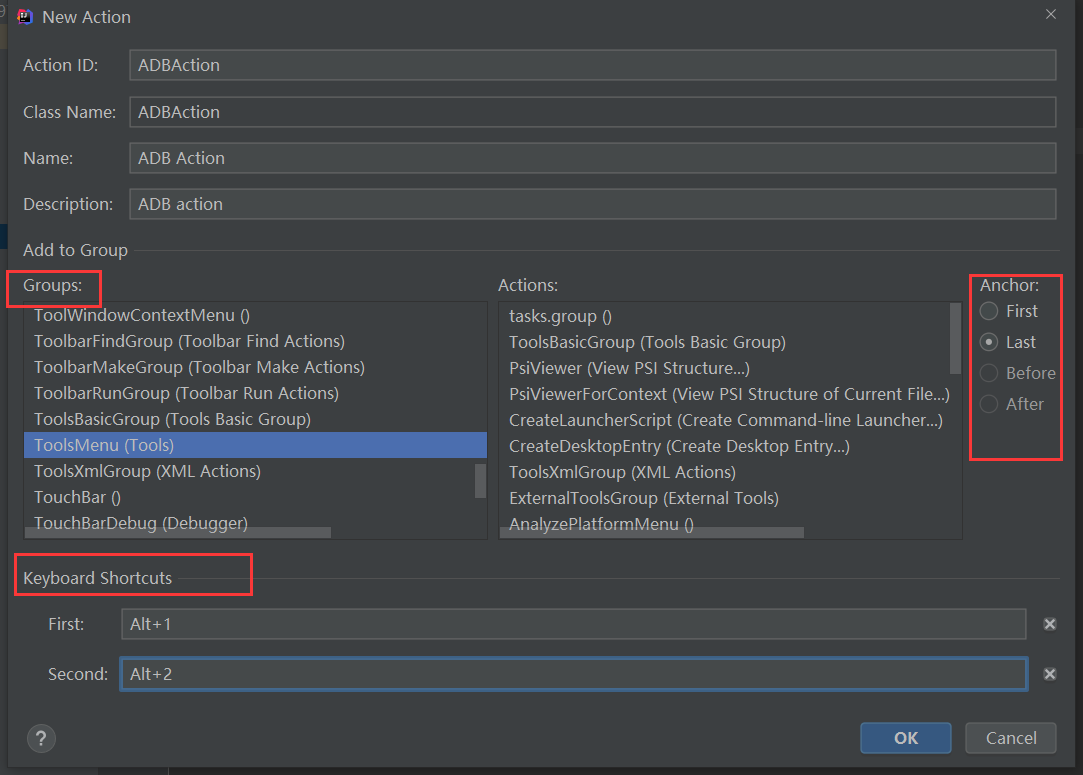The image size is (1083, 775).
Task: Select tasks.group in the Actions list
Action: tap(560, 316)
